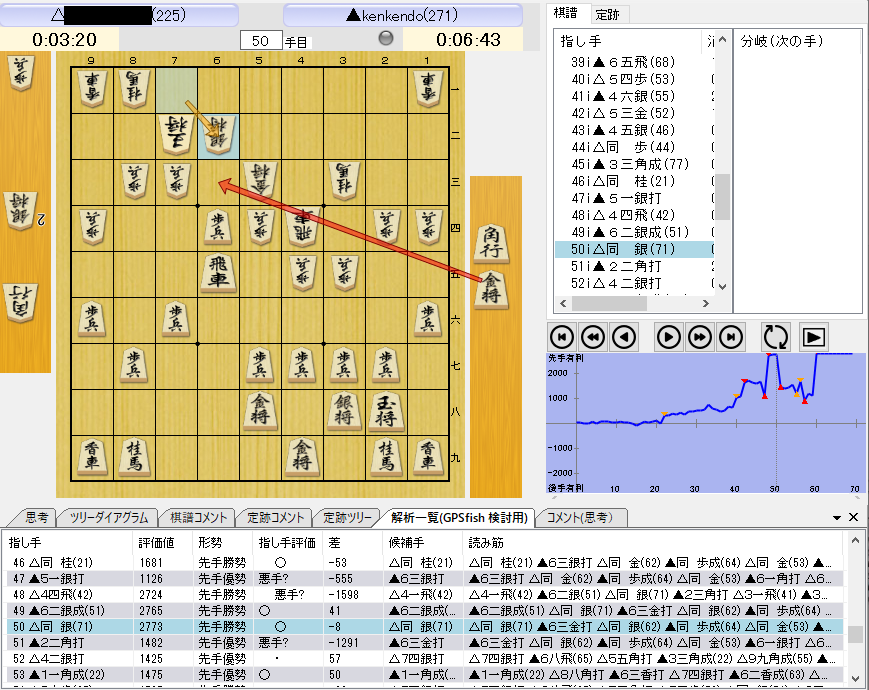The image size is (869, 690).
Task: Click the 指し手評価 column header
Action: [x=288, y=543]
